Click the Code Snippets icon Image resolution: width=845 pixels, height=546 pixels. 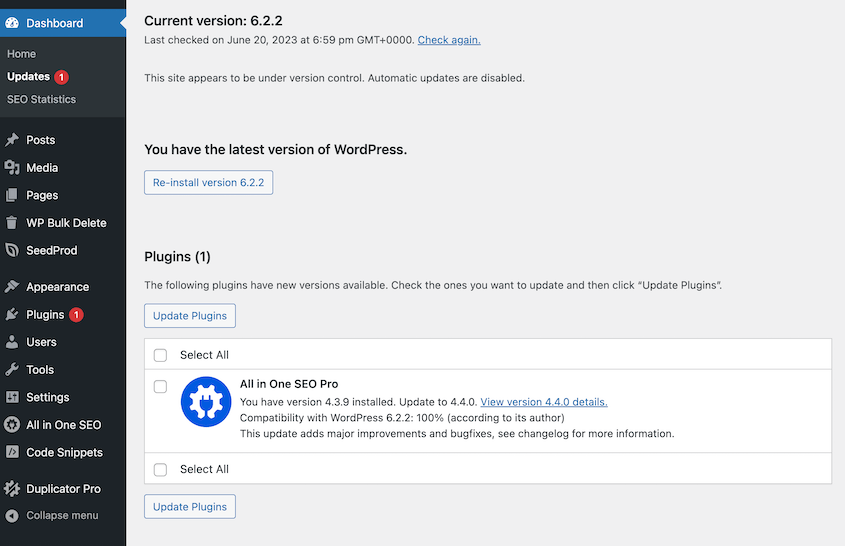click(x=12, y=452)
